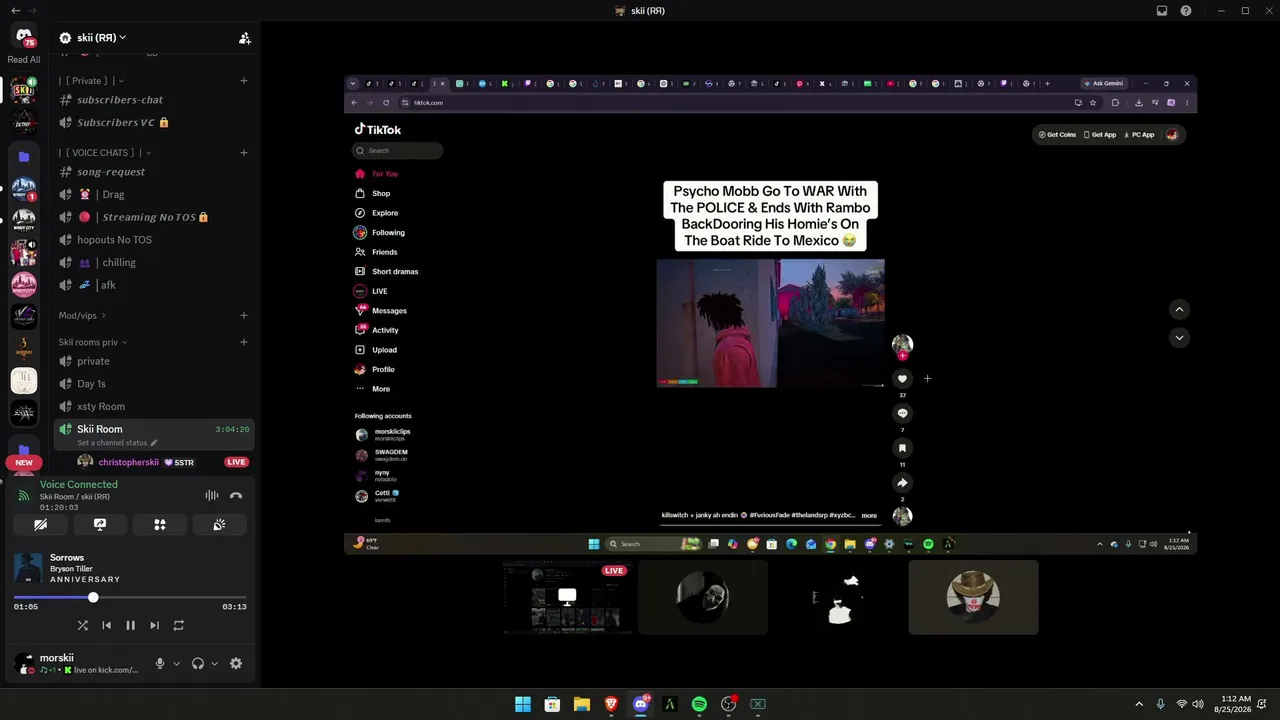This screenshot has width=1280, height=720.
Task: Add a channel to Mod/vips category
Action: (244, 316)
